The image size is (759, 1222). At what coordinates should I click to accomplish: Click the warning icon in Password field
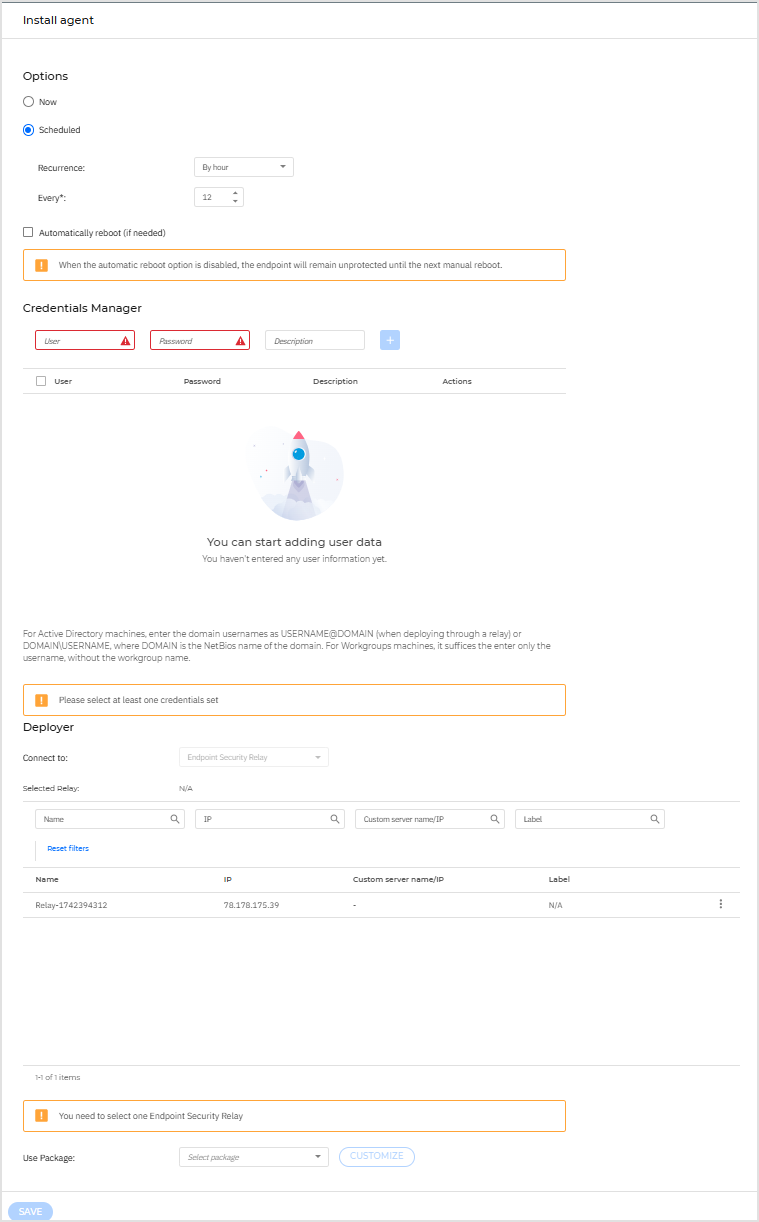[x=240, y=341]
